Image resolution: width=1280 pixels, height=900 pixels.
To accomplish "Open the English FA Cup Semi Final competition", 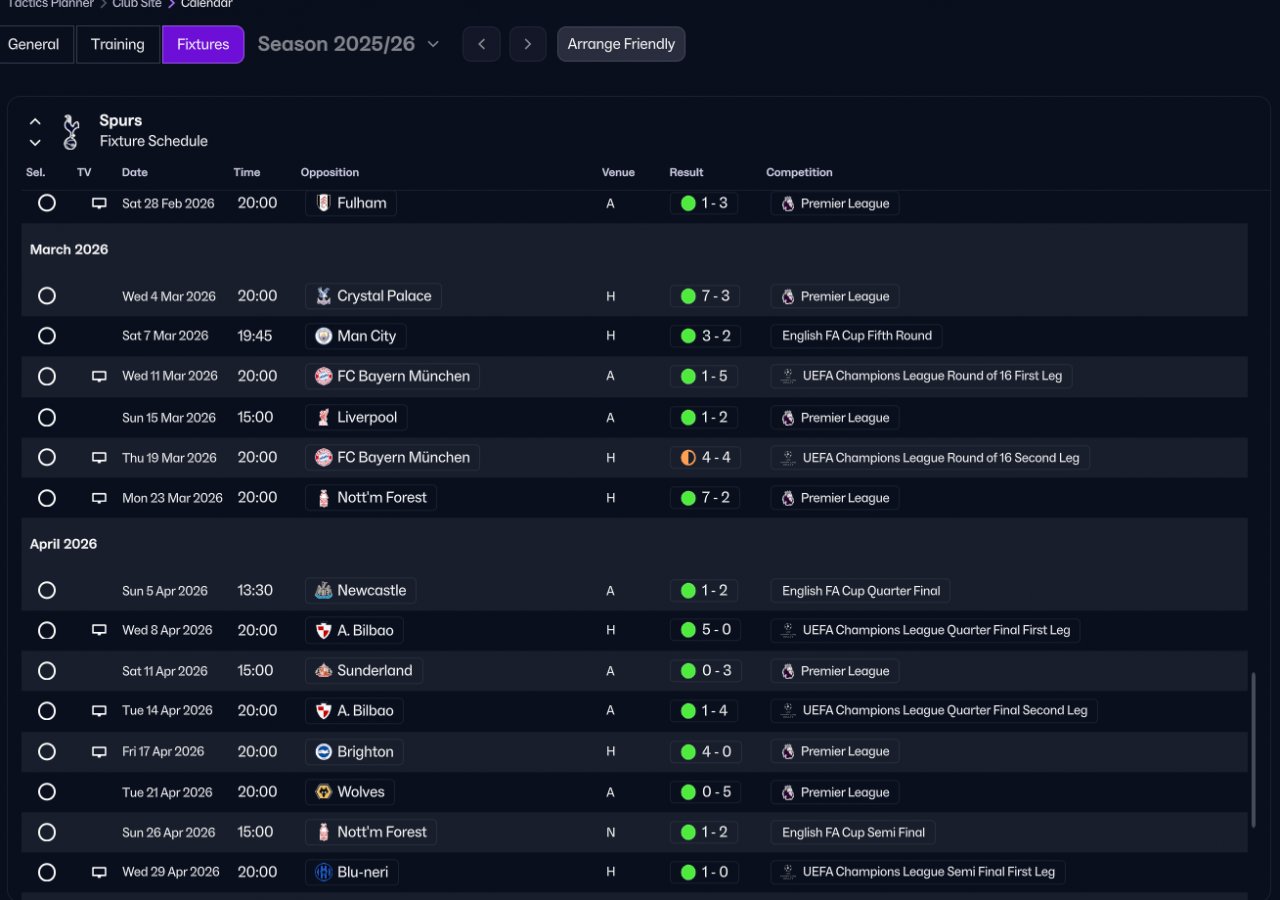I will [x=853, y=832].
